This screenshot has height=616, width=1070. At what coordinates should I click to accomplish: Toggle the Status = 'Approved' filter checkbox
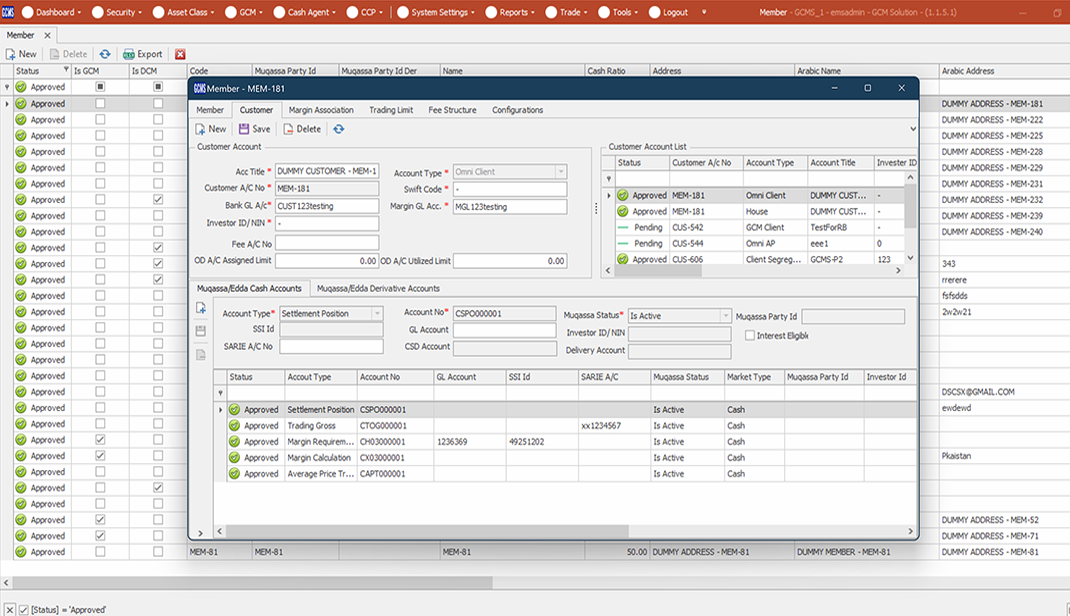23,610
